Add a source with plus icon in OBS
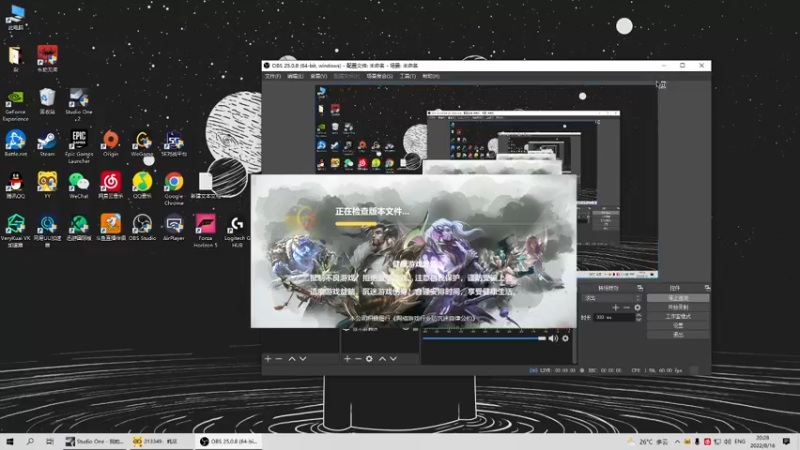This screenshot has height=450, width=800. click(347, 359)
